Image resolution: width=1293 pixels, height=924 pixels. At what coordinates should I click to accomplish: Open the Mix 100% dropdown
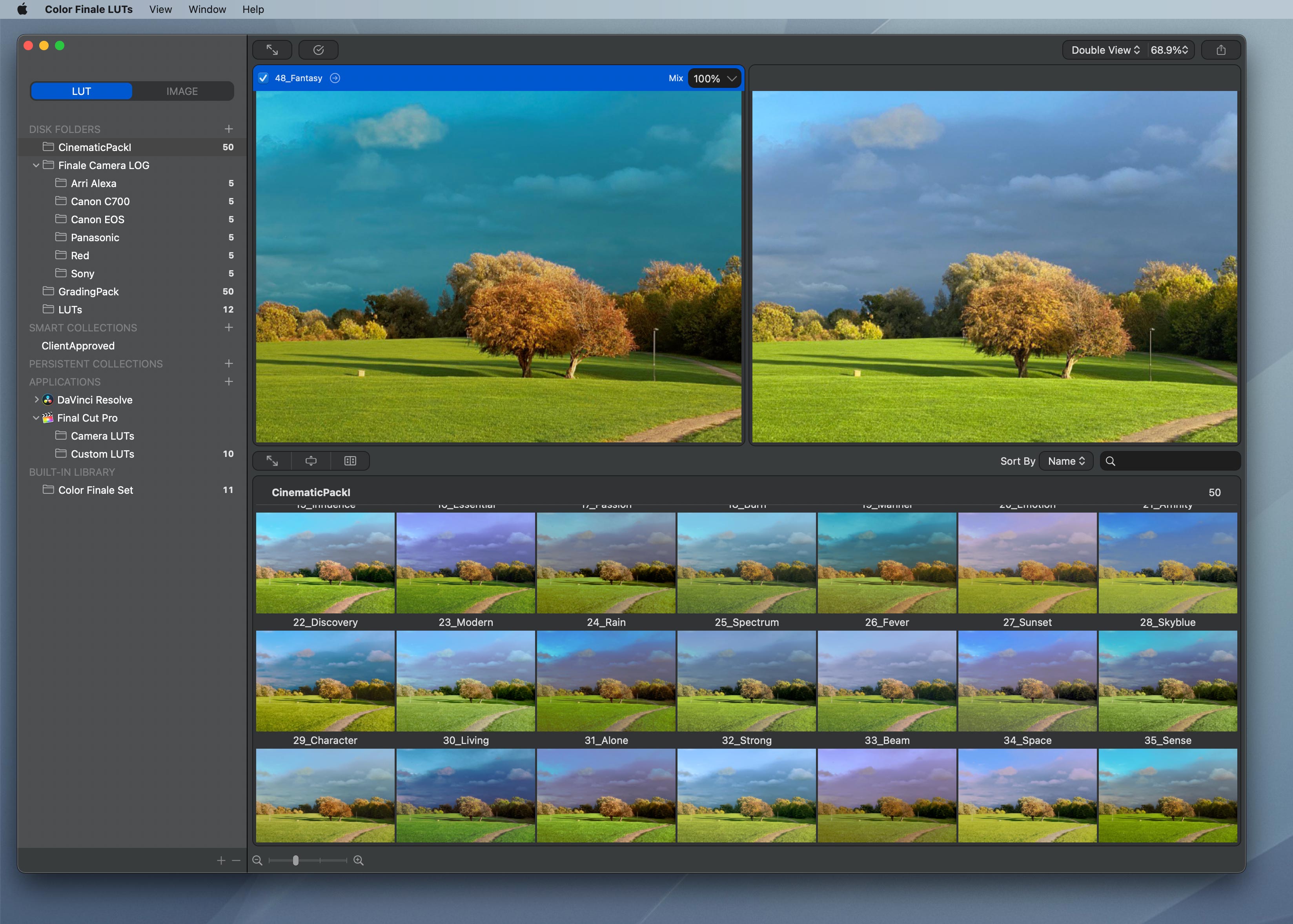tap(715, 78)
